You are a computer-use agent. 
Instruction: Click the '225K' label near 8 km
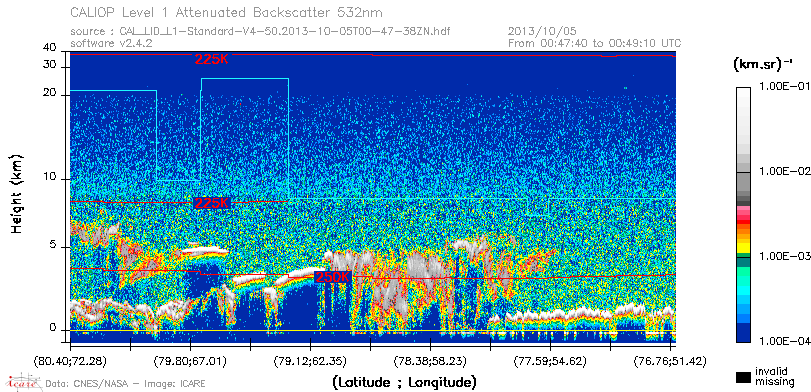coord(211,203)
